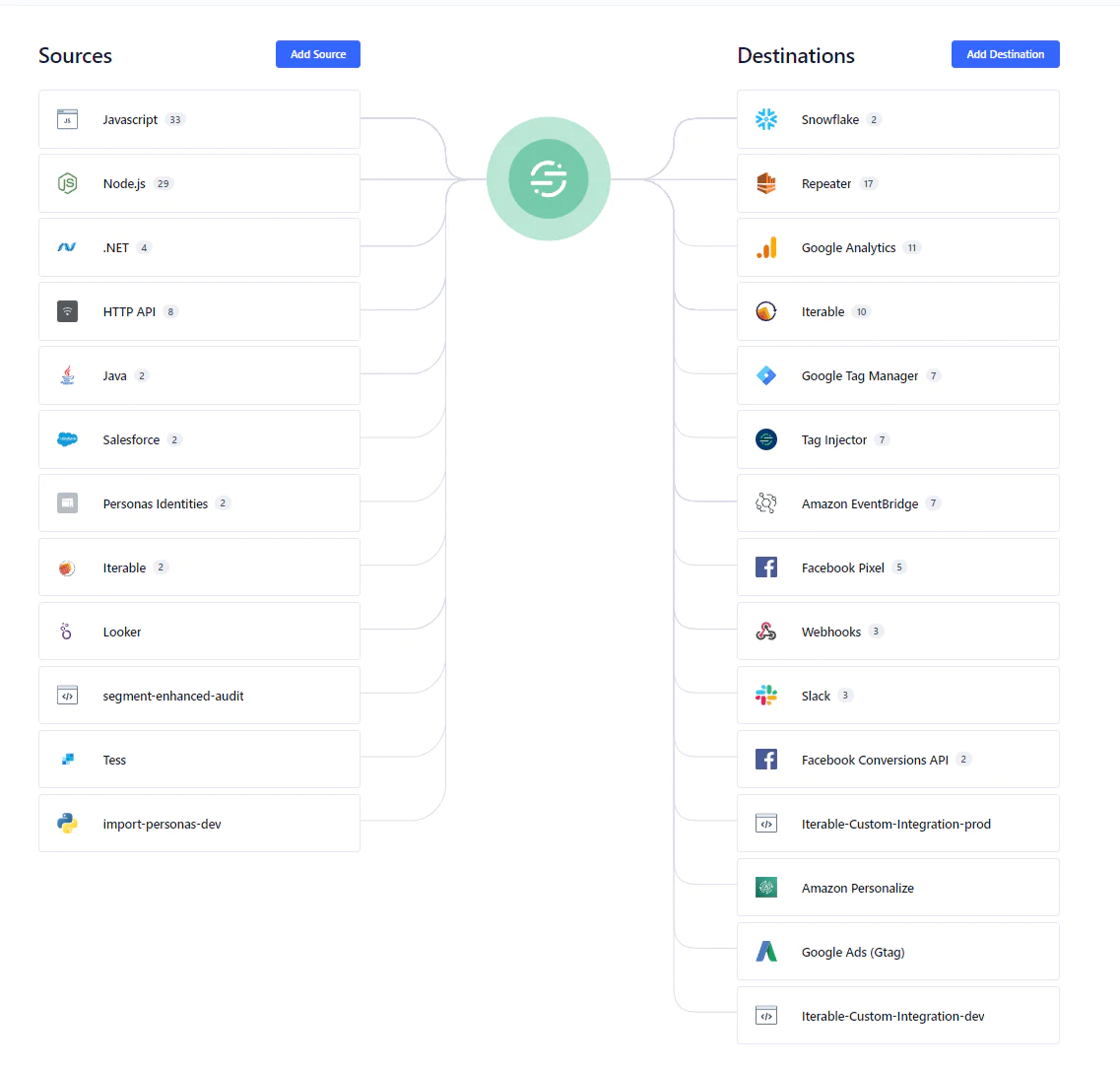Click the Iterable-Custom-Integration-dev code icon

[766, 1016]
